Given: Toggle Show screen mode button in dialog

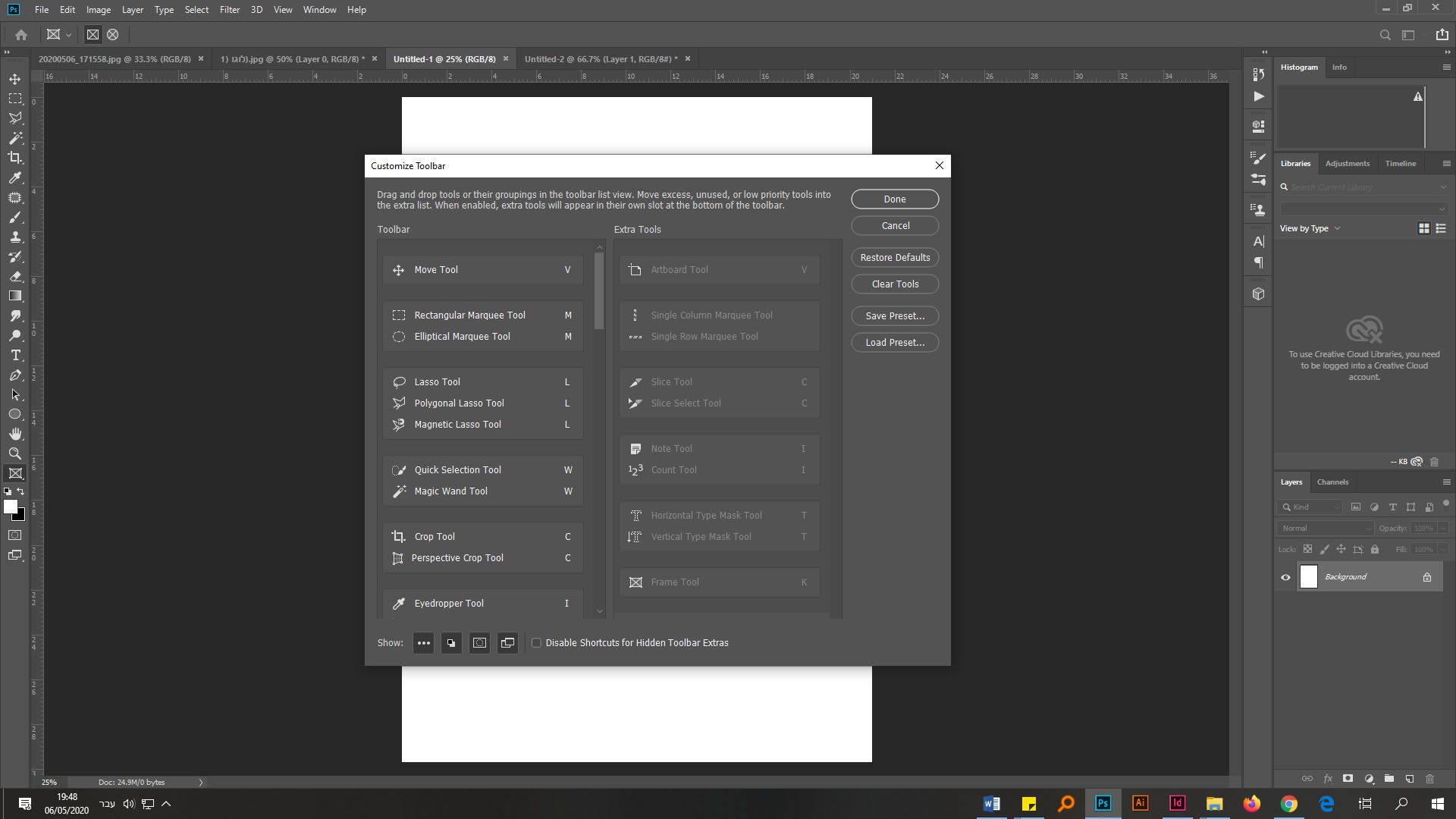Looking at the screenshot, I should point(507,643).
